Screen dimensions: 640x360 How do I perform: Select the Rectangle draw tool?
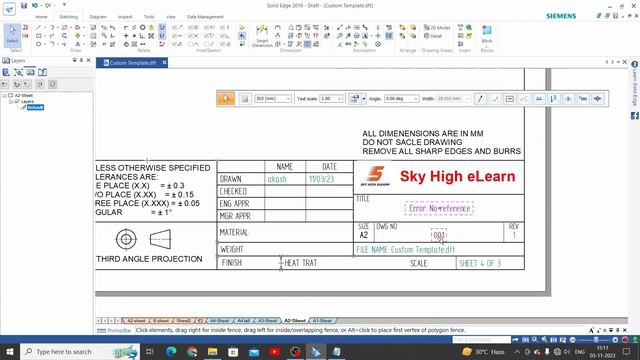pyautogui.click(x=38, y=36)
